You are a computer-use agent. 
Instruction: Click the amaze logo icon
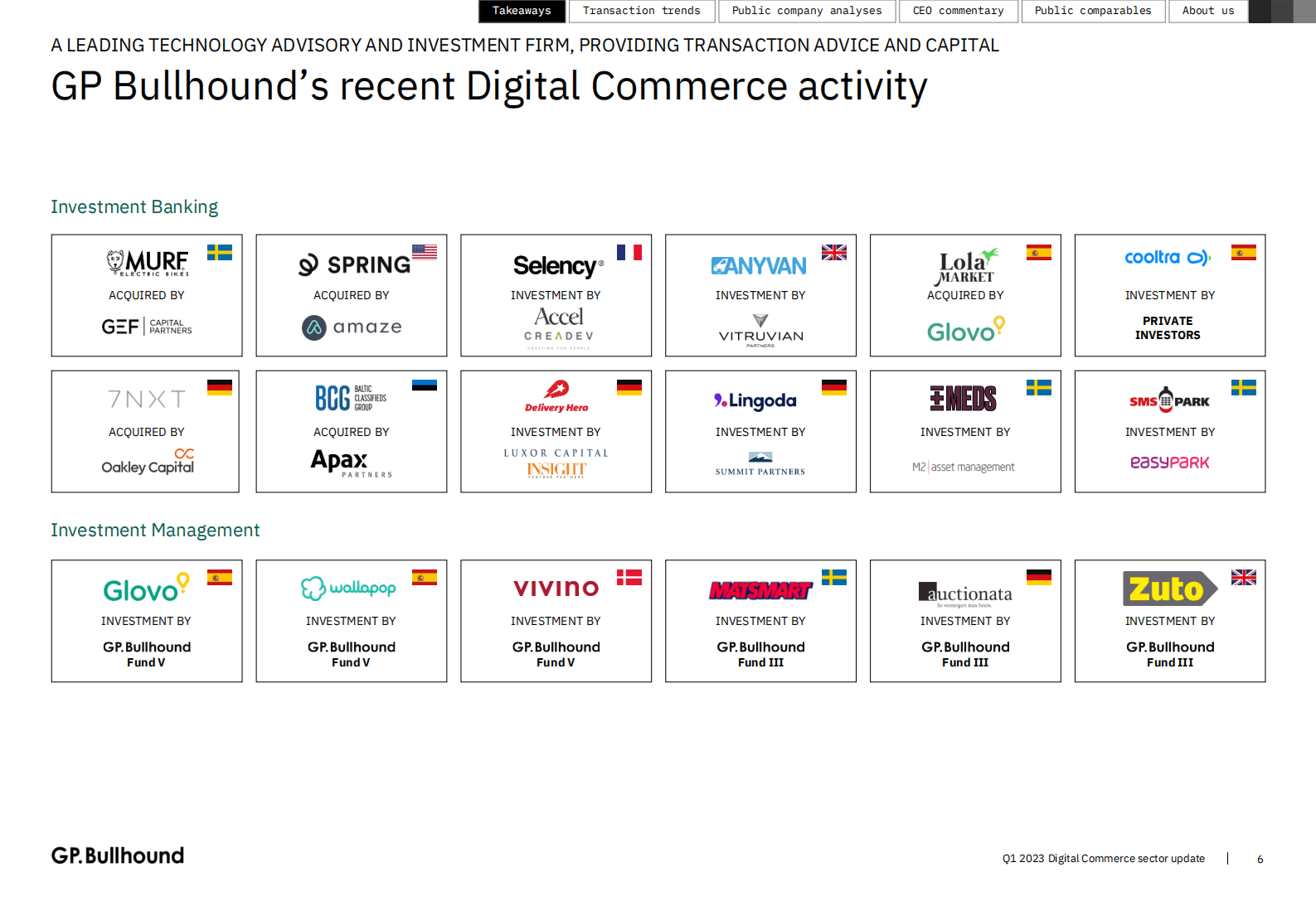point(314,327)
